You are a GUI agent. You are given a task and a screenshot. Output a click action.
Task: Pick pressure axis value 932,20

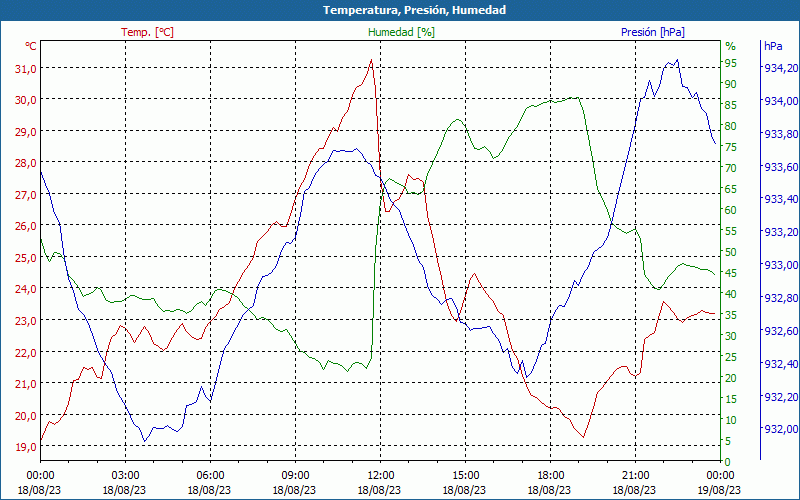[781, 396]
